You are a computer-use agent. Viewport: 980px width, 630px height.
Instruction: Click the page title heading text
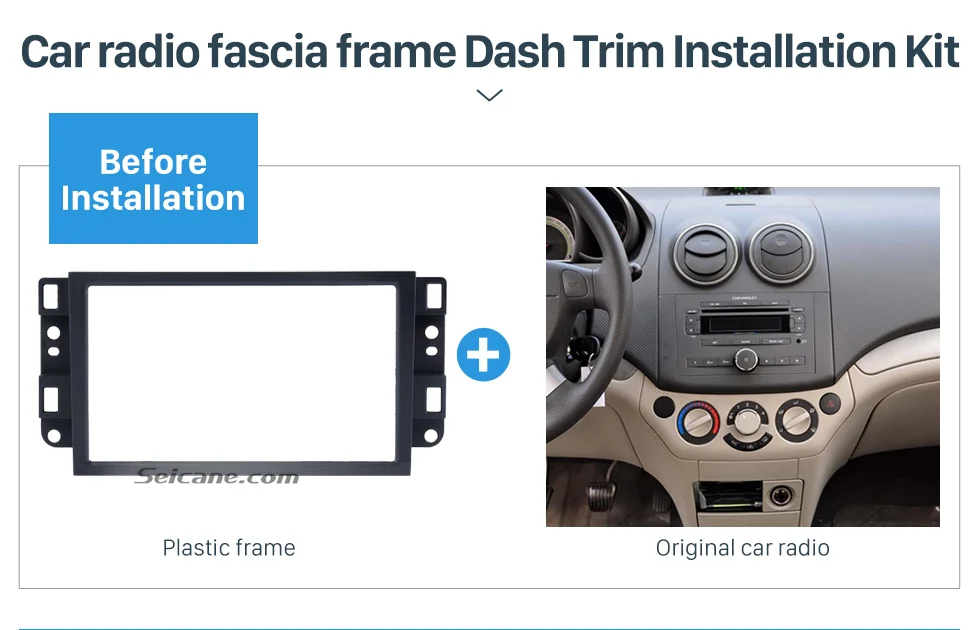[489, 51]
